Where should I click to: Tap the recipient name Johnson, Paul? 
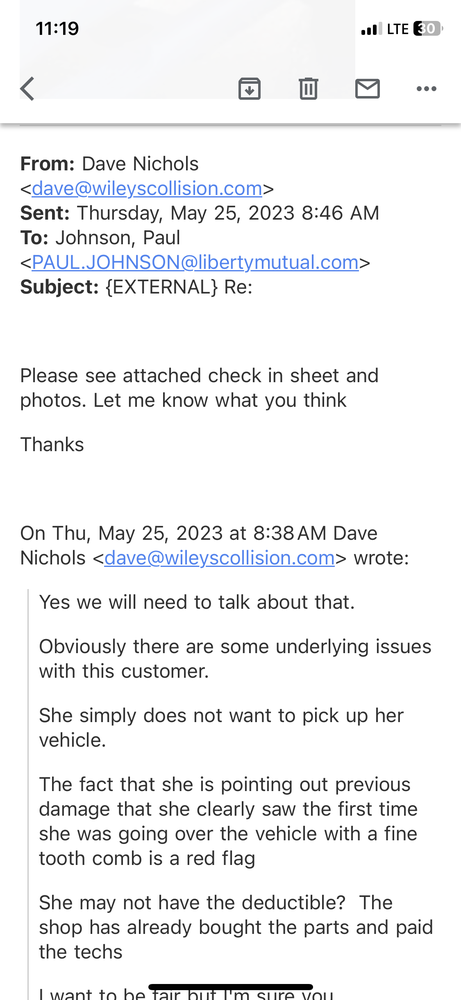(118, 238)
